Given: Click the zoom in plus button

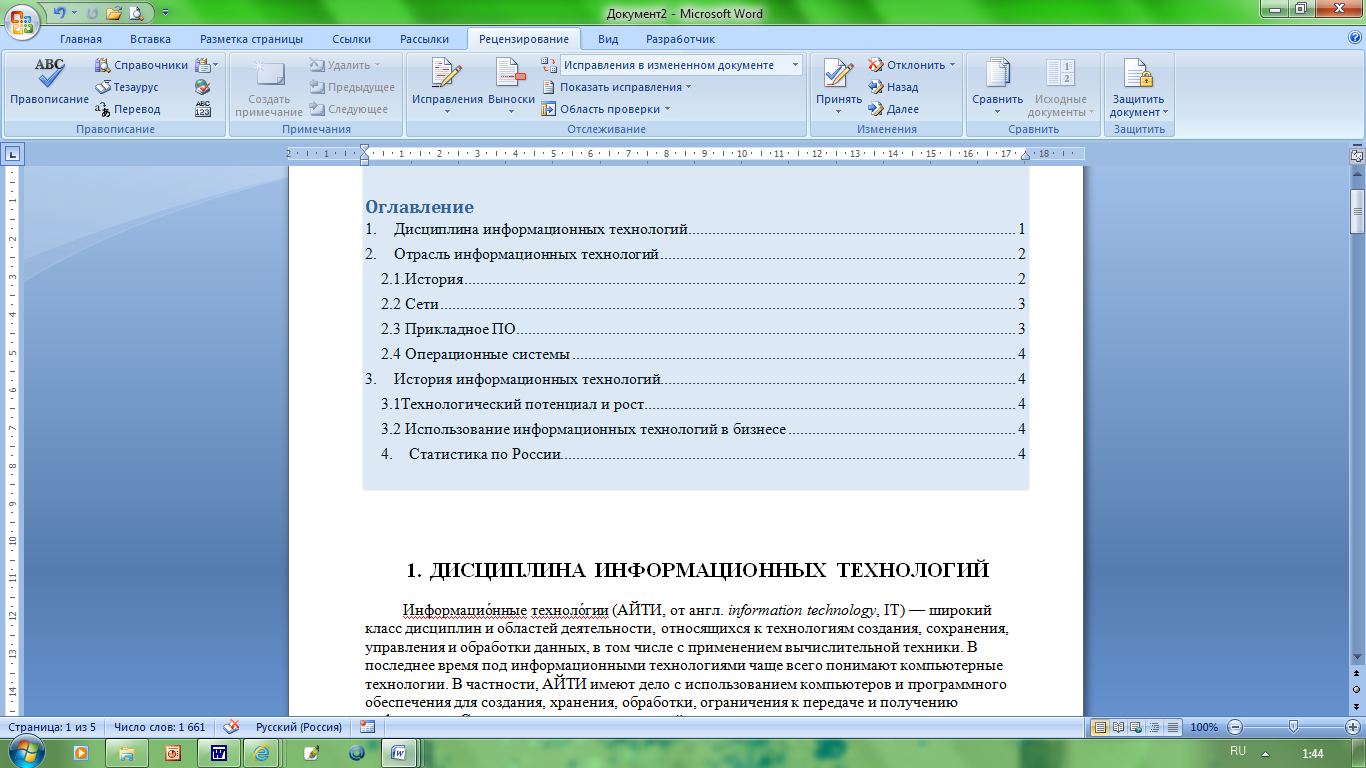Looking at the screenshot, I should 1353,727.
